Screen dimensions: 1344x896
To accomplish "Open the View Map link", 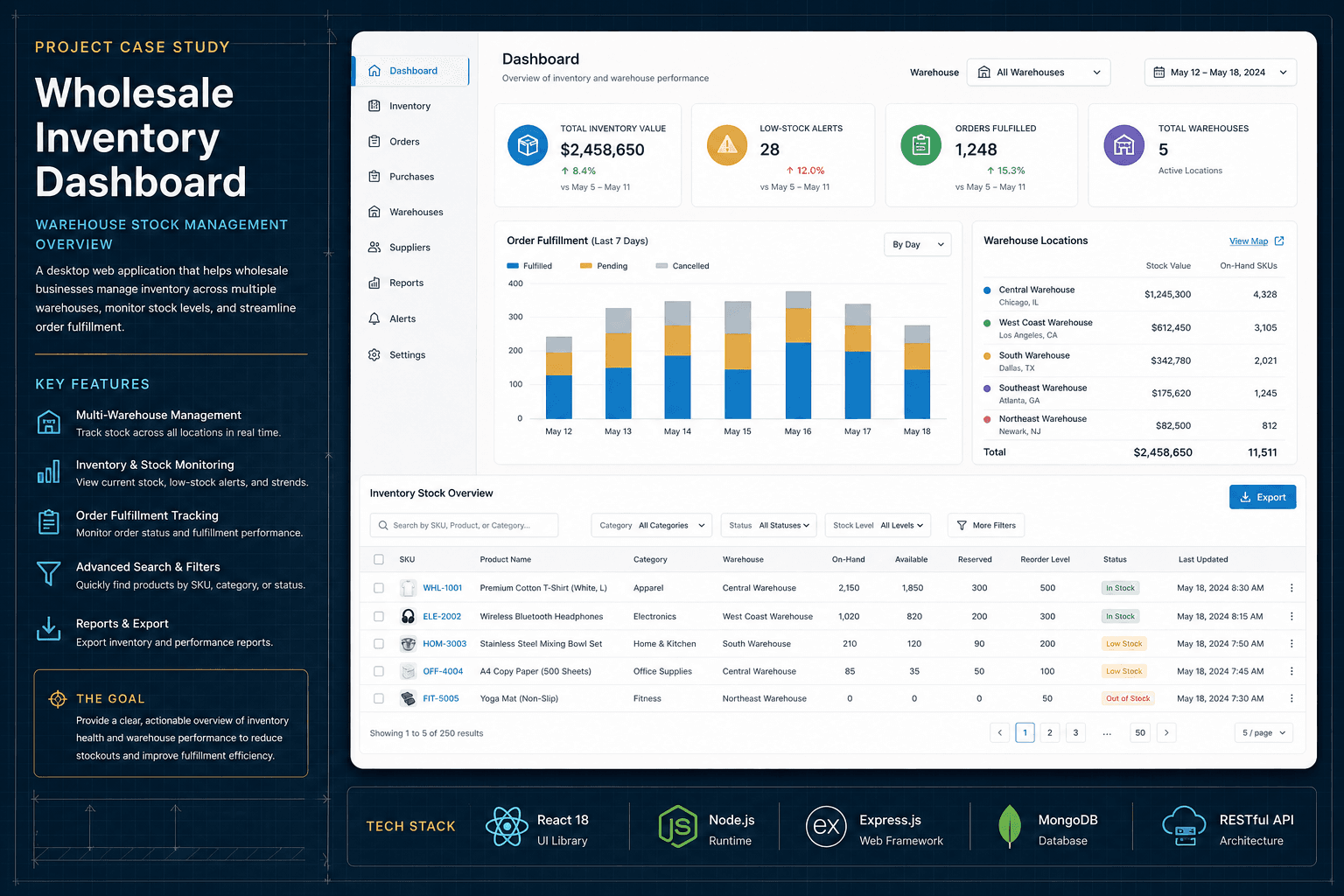I will pyautogui.click(x=1249, y=241).
